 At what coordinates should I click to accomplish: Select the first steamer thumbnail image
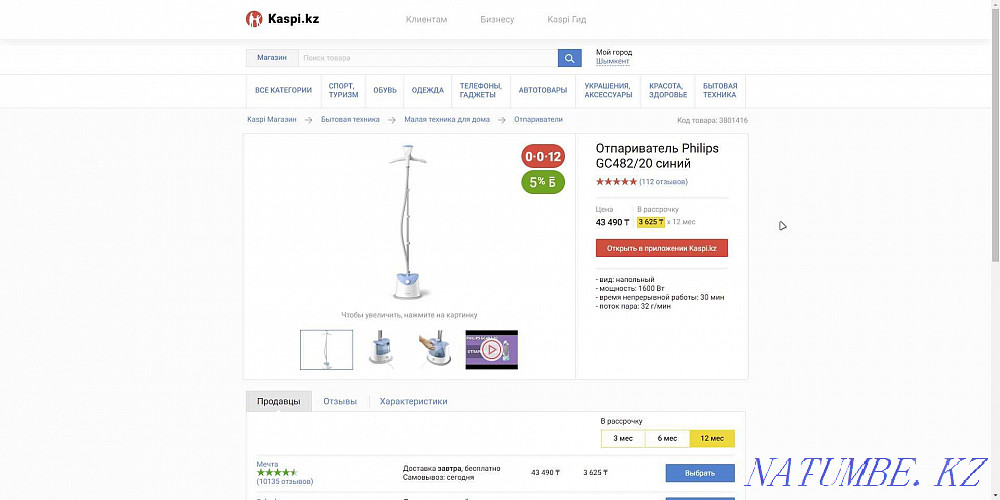tap(327, 350)
